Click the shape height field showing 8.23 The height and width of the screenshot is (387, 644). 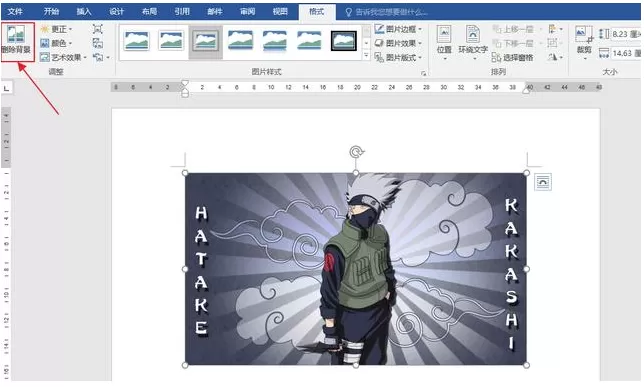[626, 34]
